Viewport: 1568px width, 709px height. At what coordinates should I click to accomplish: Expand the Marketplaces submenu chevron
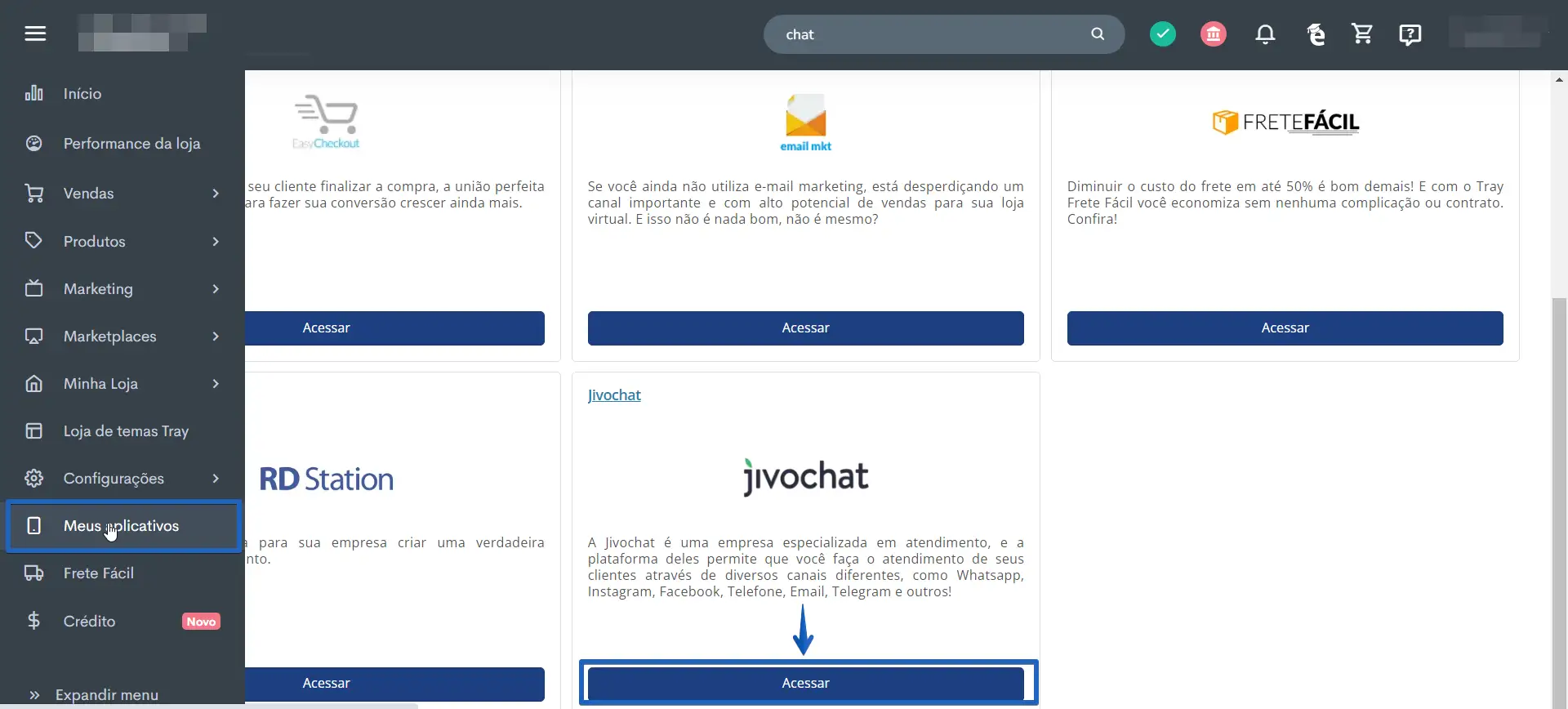tap(216, 336)
